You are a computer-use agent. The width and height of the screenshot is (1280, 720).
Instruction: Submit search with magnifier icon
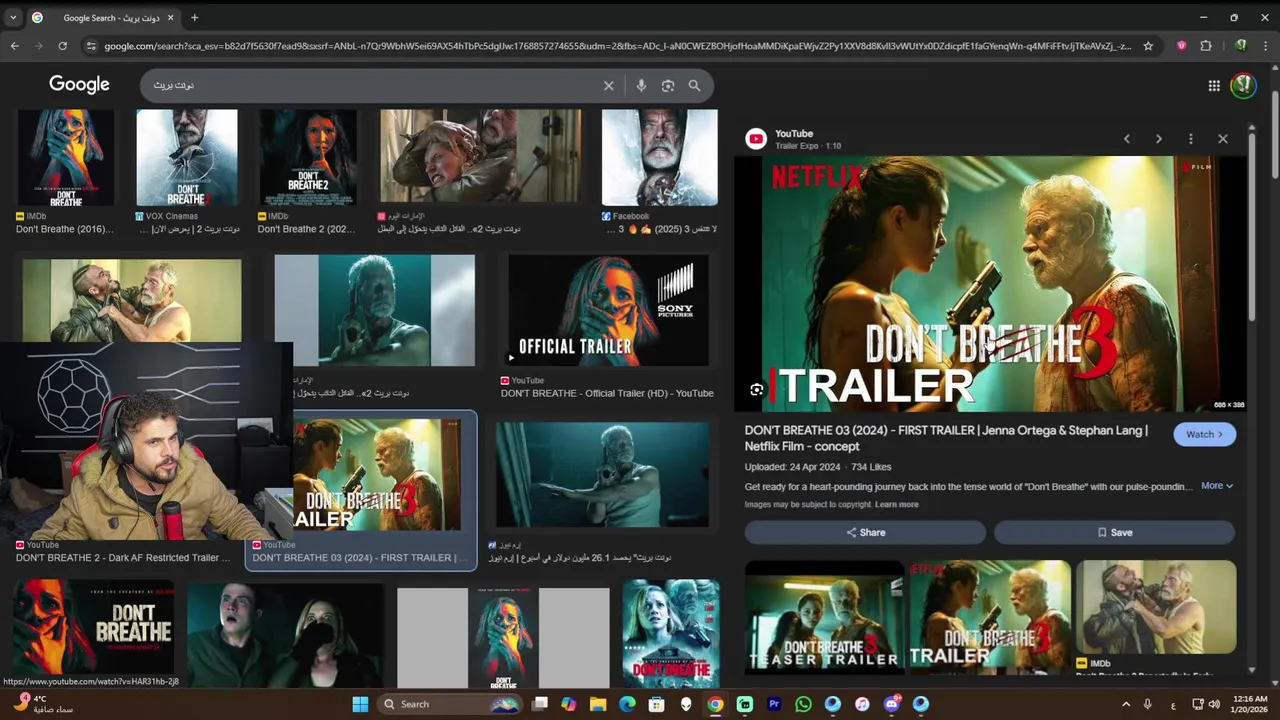pyautogui.click(x=694, y=85)
